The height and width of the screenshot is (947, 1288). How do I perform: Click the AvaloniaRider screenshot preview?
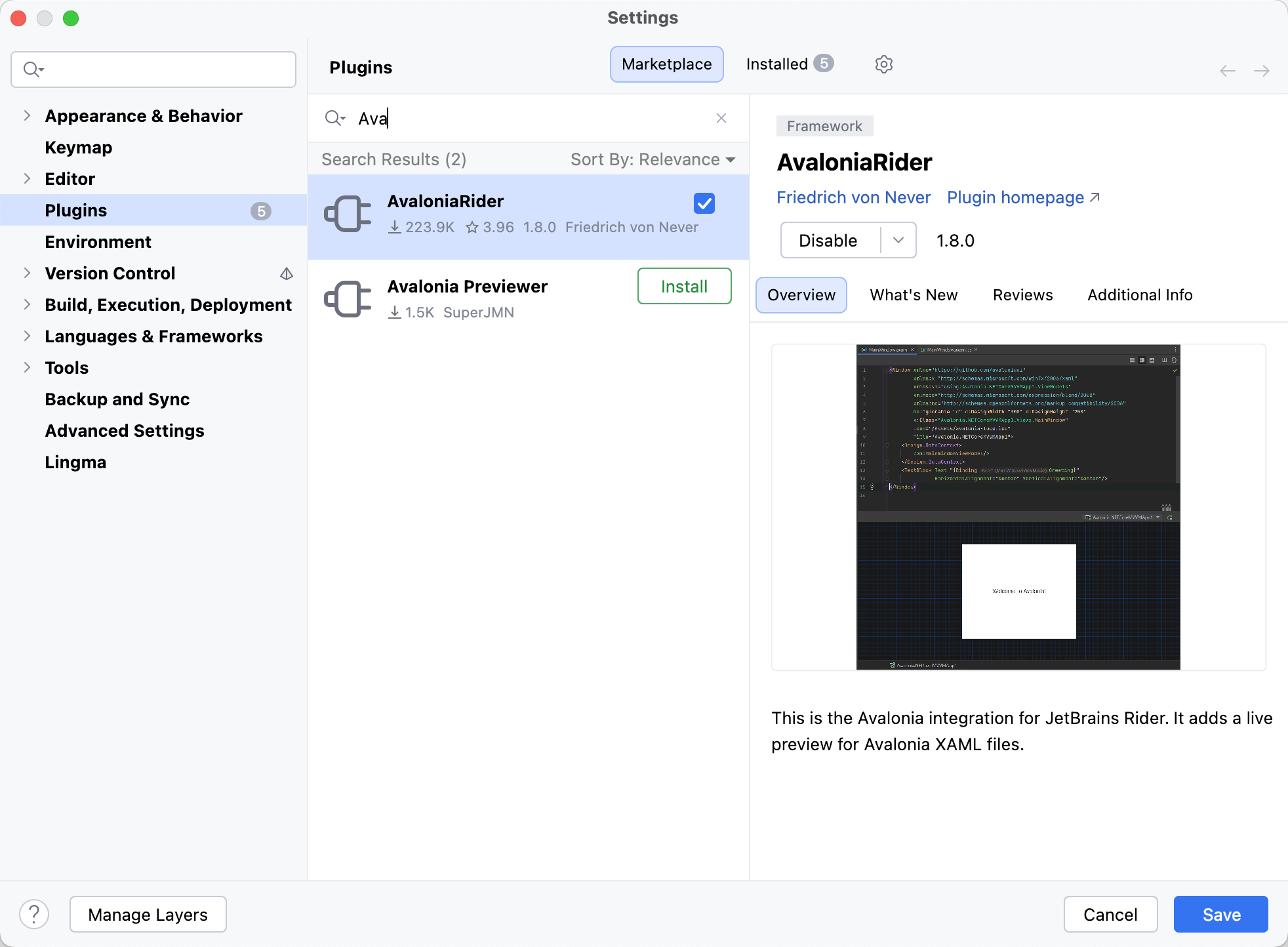click(x=1018, y=507)
